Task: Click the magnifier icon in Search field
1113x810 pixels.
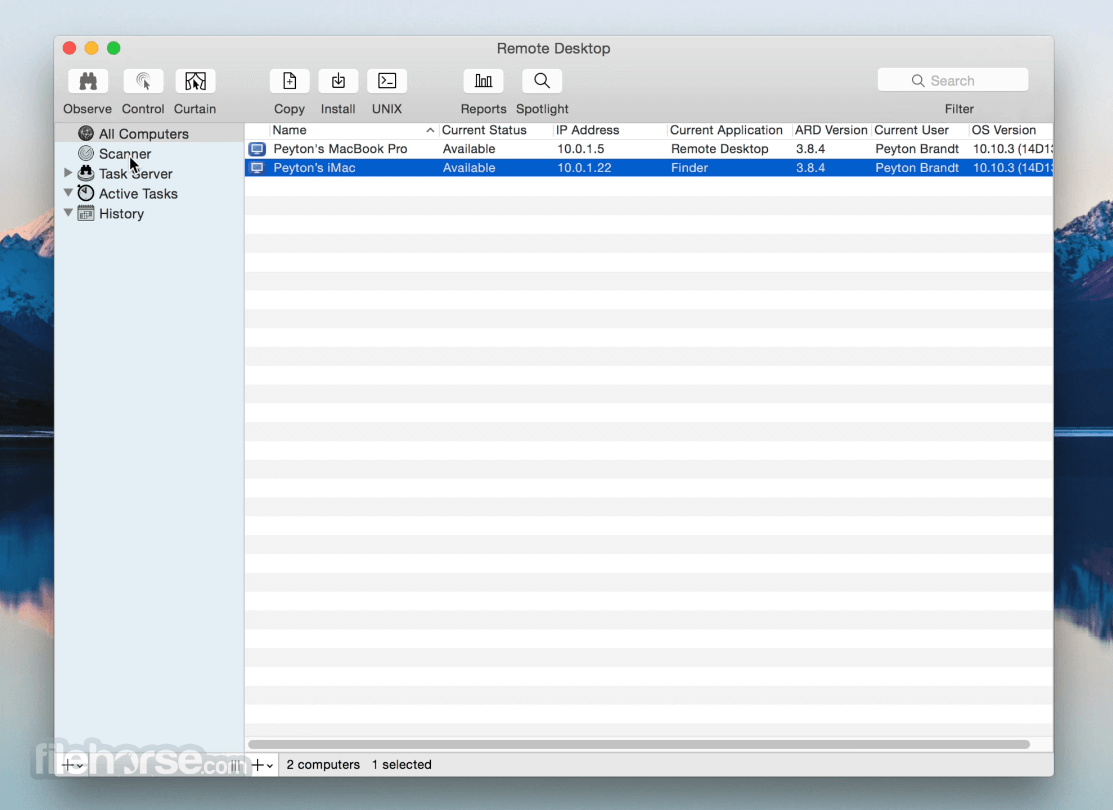Action: 918,81
